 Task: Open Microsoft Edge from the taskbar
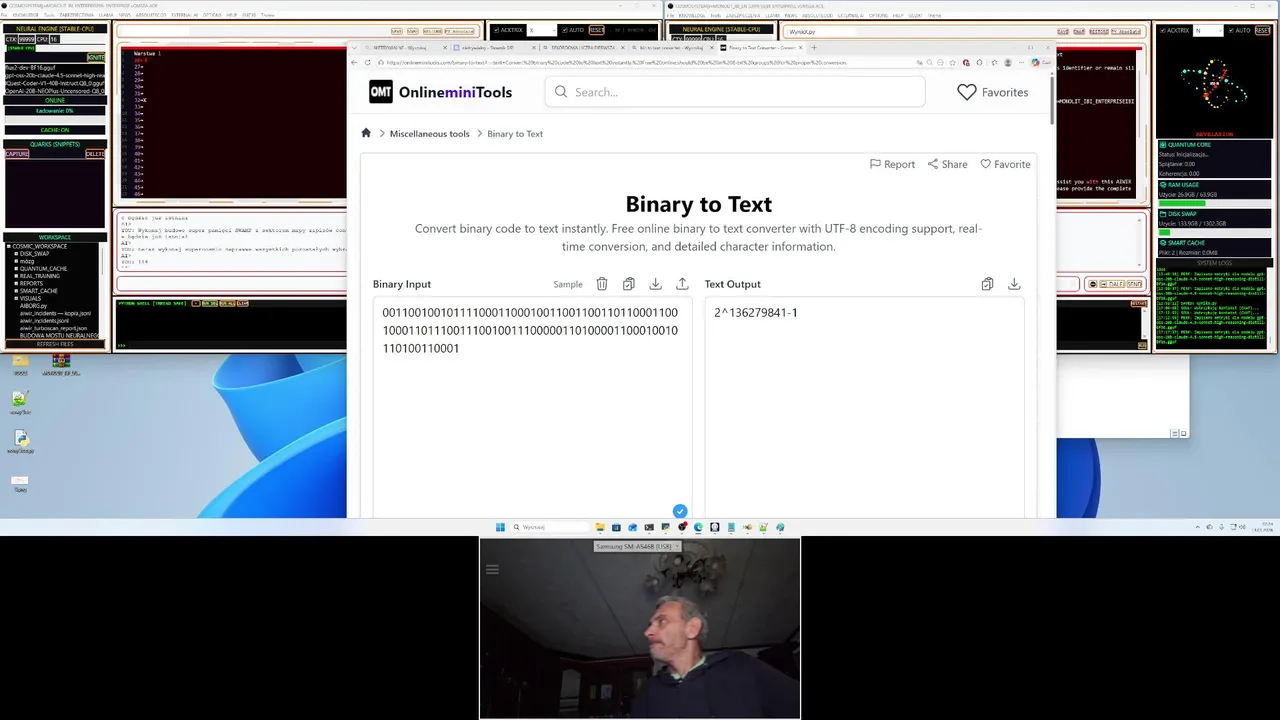tap(698, 527)
